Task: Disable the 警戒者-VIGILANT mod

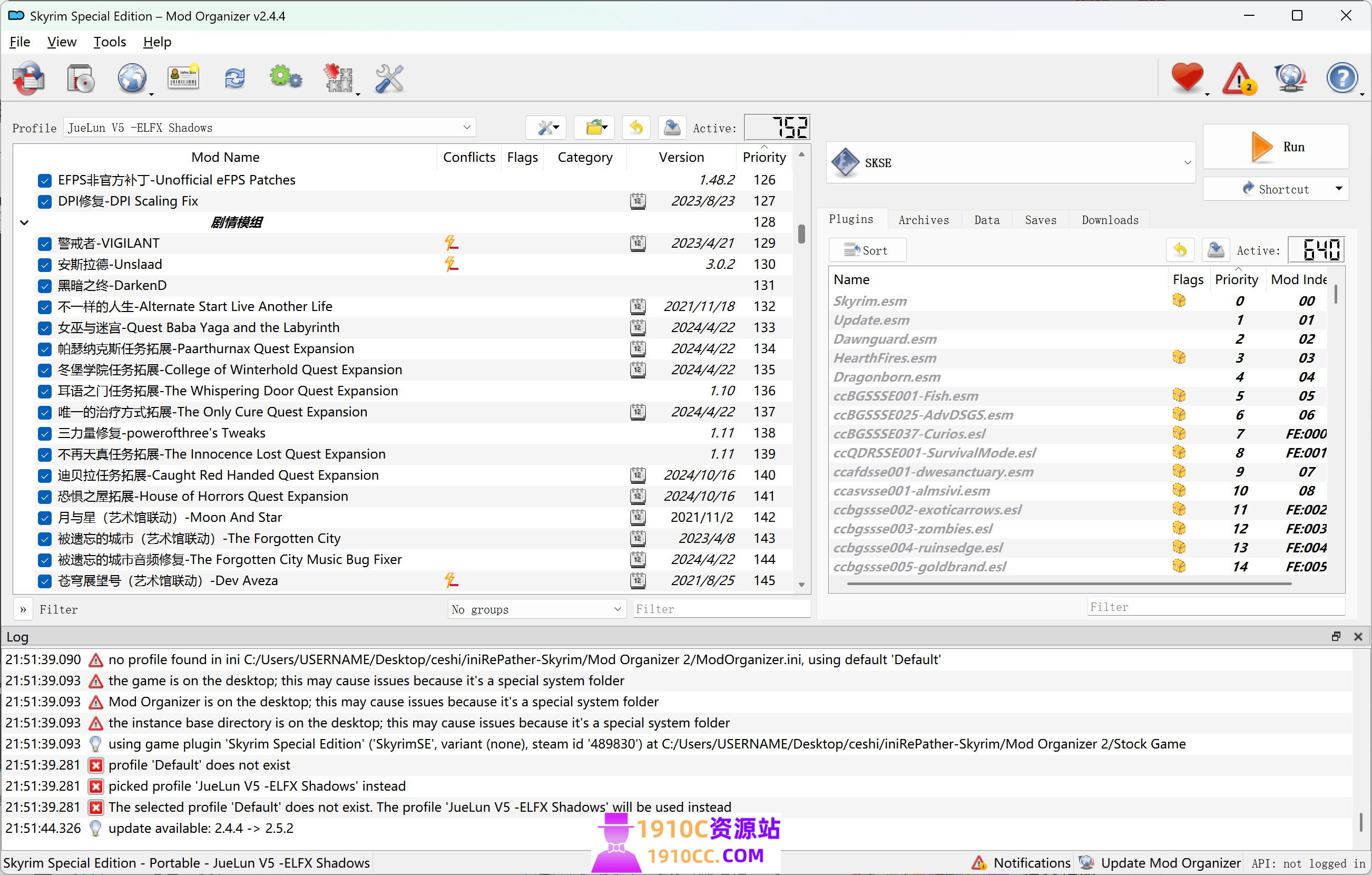Action: pos(44,244)
